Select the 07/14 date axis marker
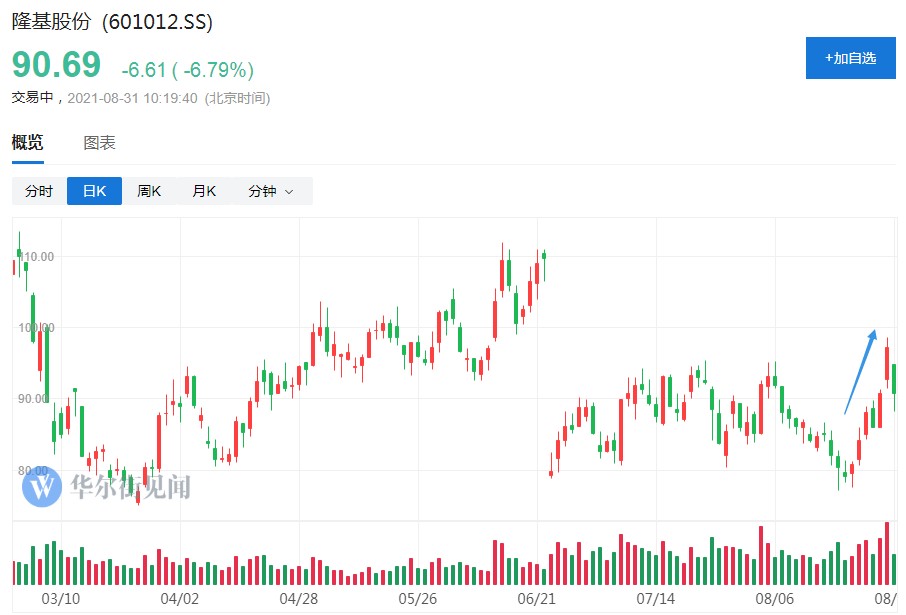The width and height of the screenshot is (906, 615). click(x=655, y=599)
